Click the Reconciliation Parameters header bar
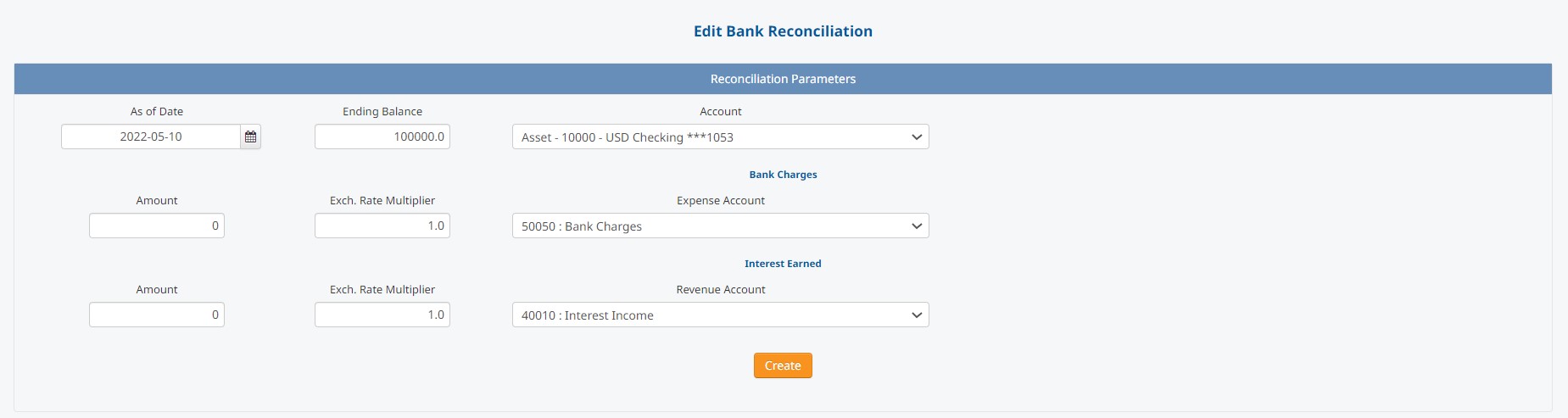 [783, 79]
